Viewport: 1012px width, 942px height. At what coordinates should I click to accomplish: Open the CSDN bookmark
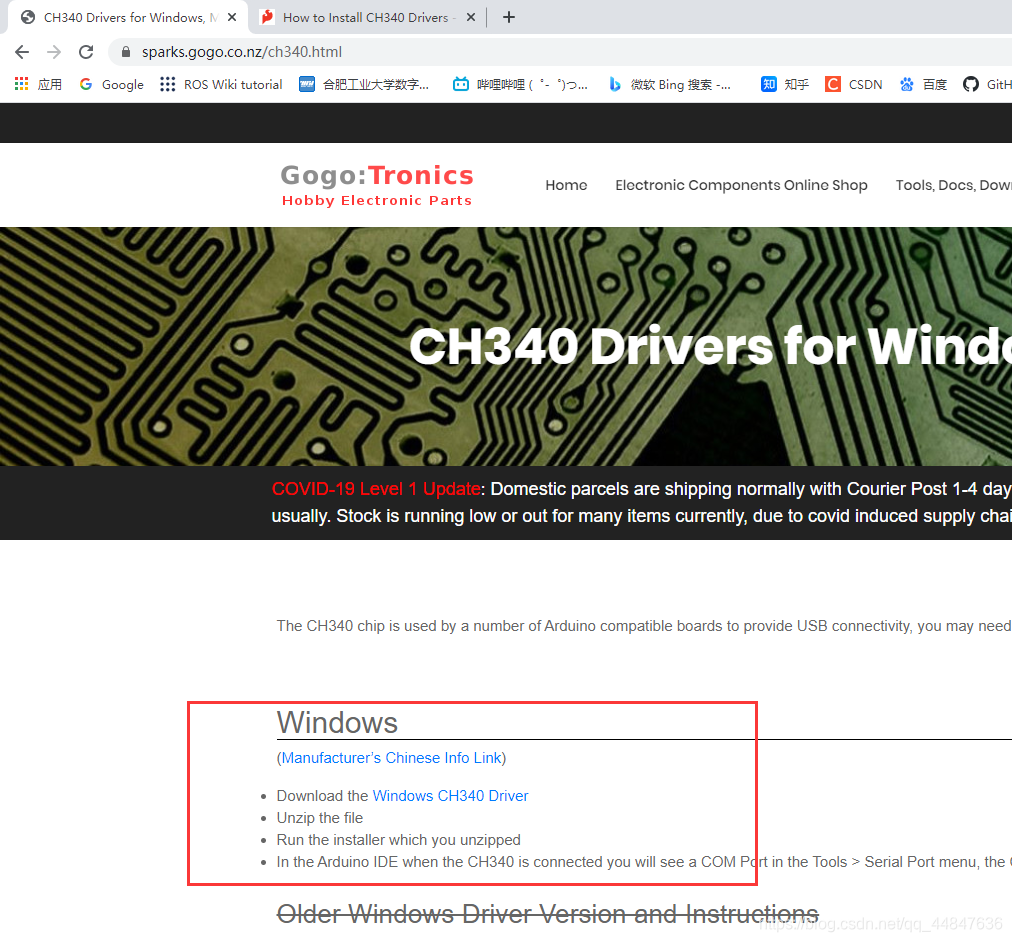tap(854, 84)
